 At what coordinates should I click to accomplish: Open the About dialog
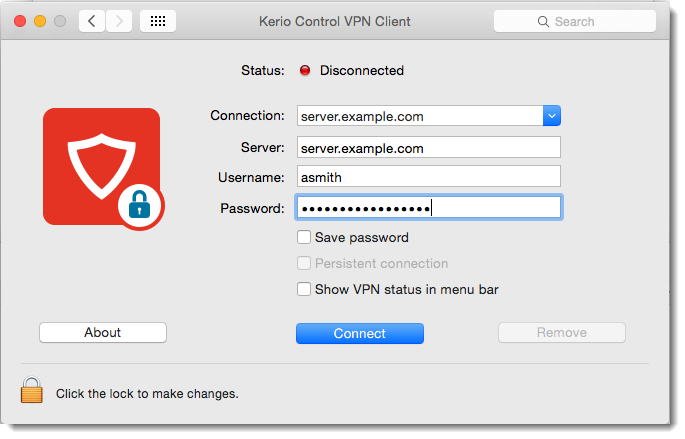[x=103, y=333]
